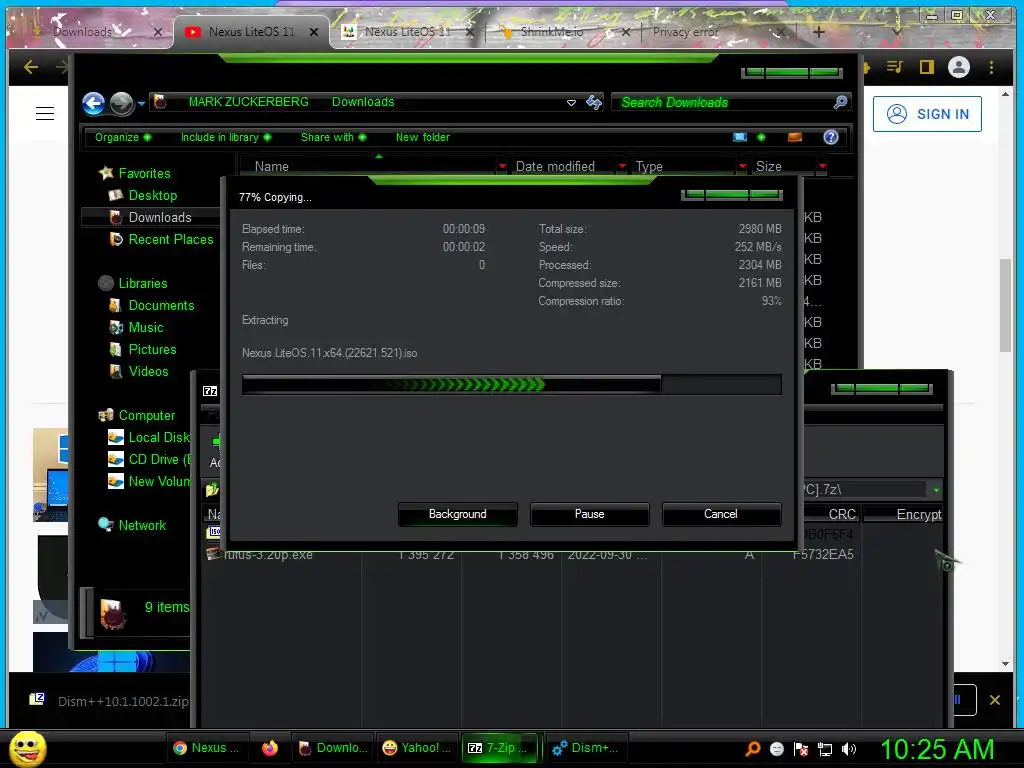Close the browser downloads bar
The width and height of the screenshot is (1024, 768).
(995, 700)
